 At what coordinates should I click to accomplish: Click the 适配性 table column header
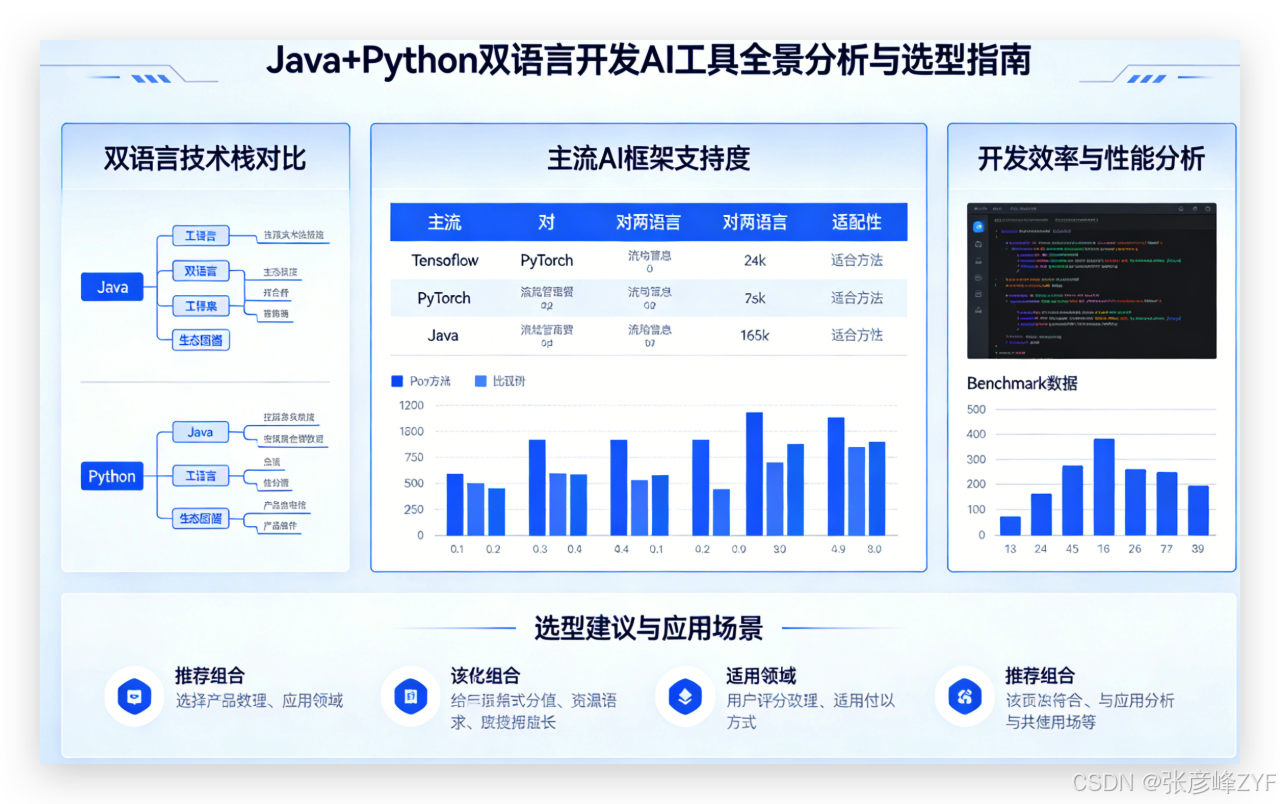(856, 222)
